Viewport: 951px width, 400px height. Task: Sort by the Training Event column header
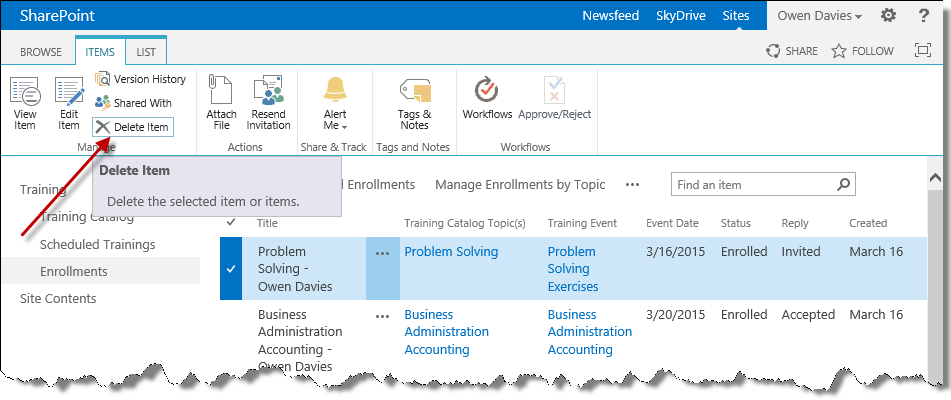pos(582,223)
